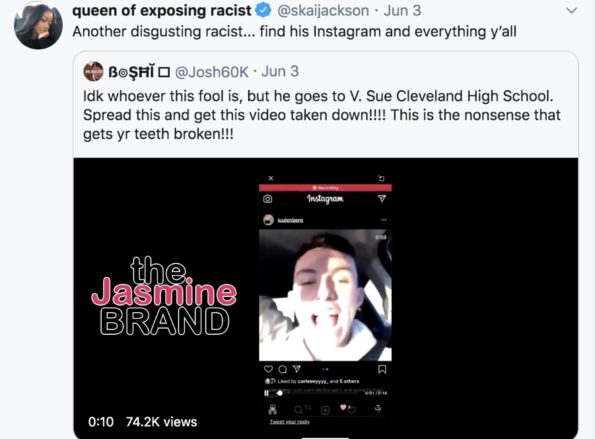The height and width of the screenshot is (439, 595).
Task: Click the Tweet your reply field
Action: [x=290, y=422]
